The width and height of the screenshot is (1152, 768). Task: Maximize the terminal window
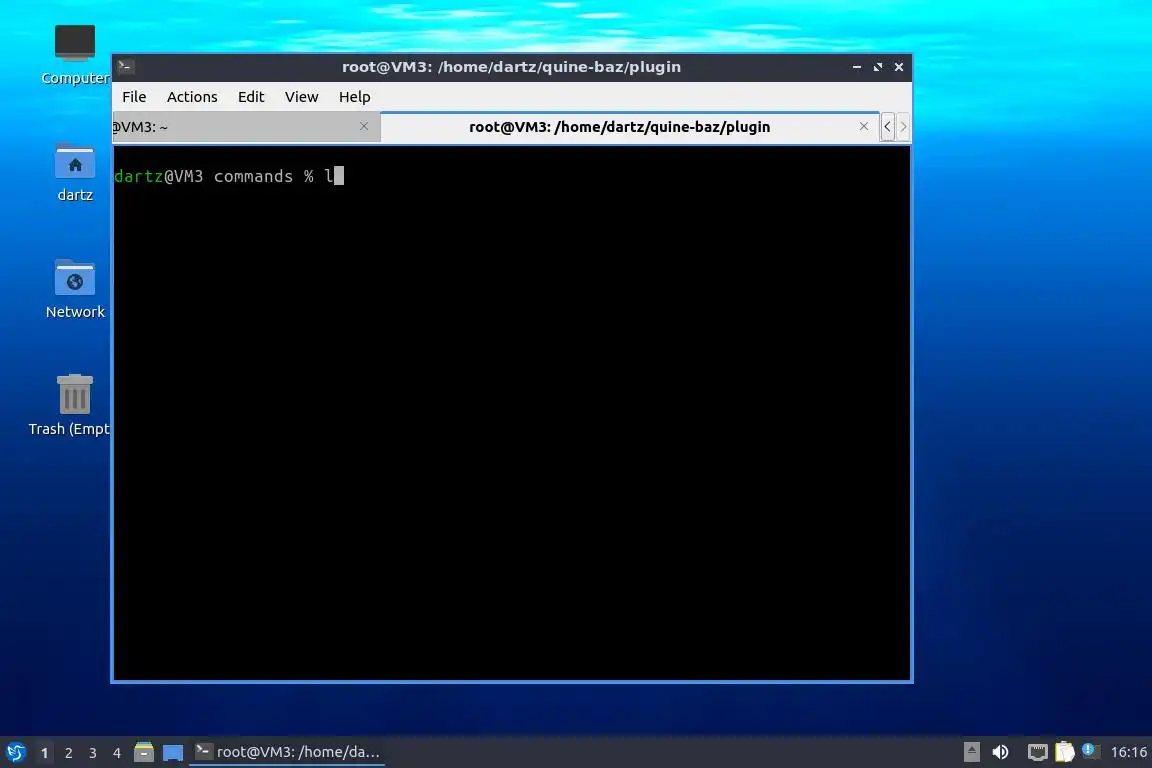pyautogui.click(x=878, y=67)
